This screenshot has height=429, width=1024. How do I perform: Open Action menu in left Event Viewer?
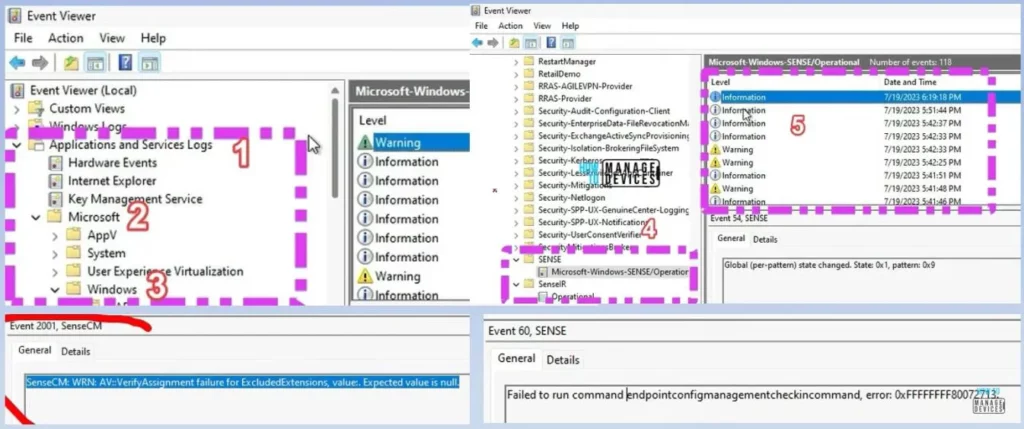pos(65,38)
